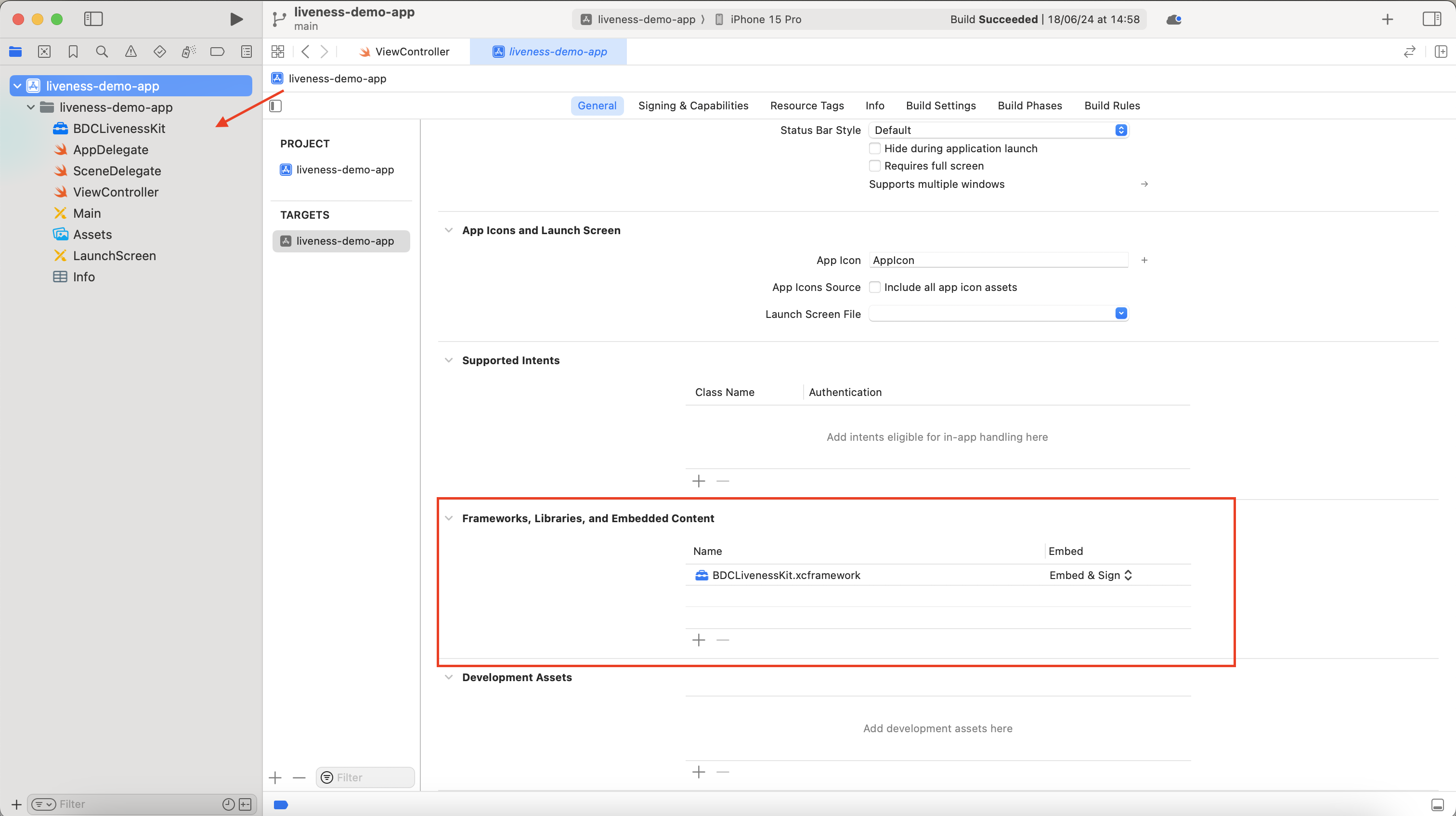Click the App Icon name field

tap(998, 260)
